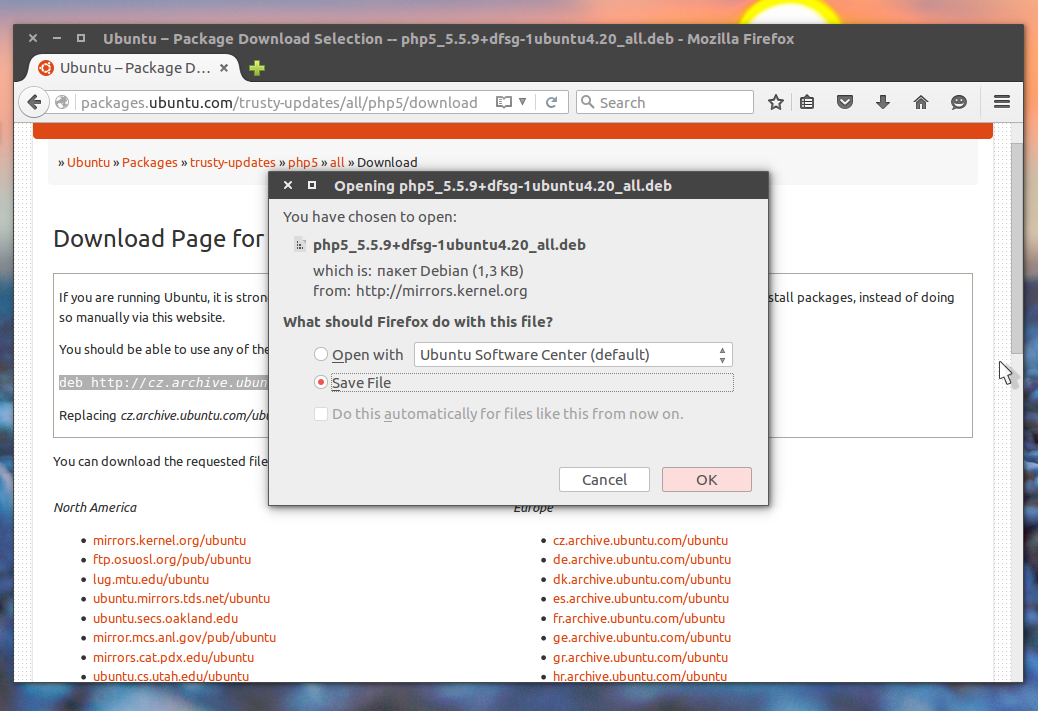This screenshot has height=711, width=1038.
Task: Open dk.archive.ubuntu.com/ubuntu mirror link
Action: click(641, 579)
